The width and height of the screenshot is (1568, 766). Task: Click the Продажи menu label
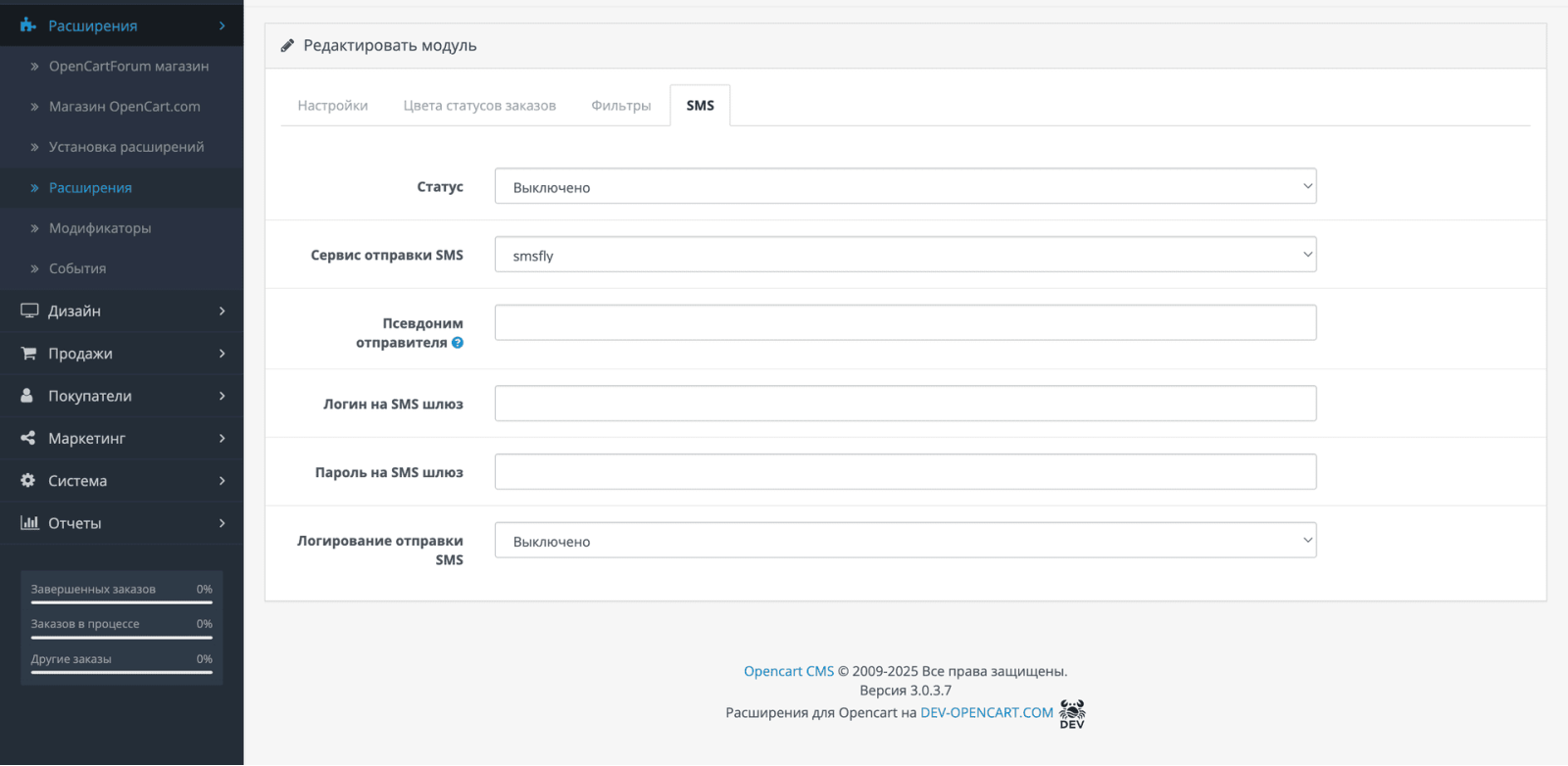click(80, 353)
